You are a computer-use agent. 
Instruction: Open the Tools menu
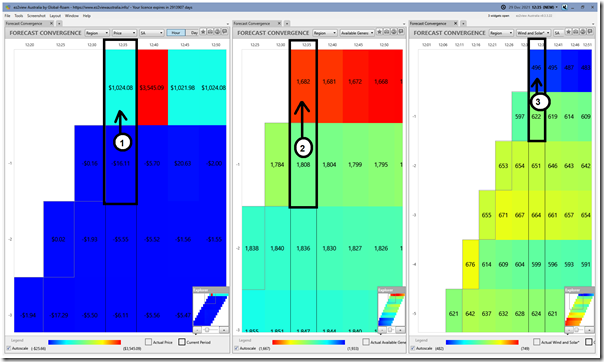[18, 16]
